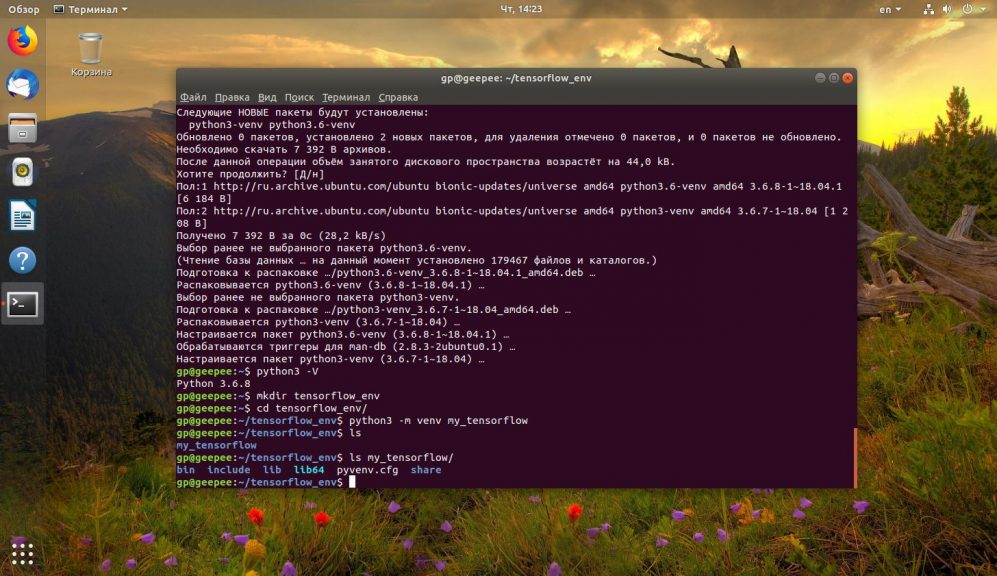Open the Файл menu

(193, 97)
